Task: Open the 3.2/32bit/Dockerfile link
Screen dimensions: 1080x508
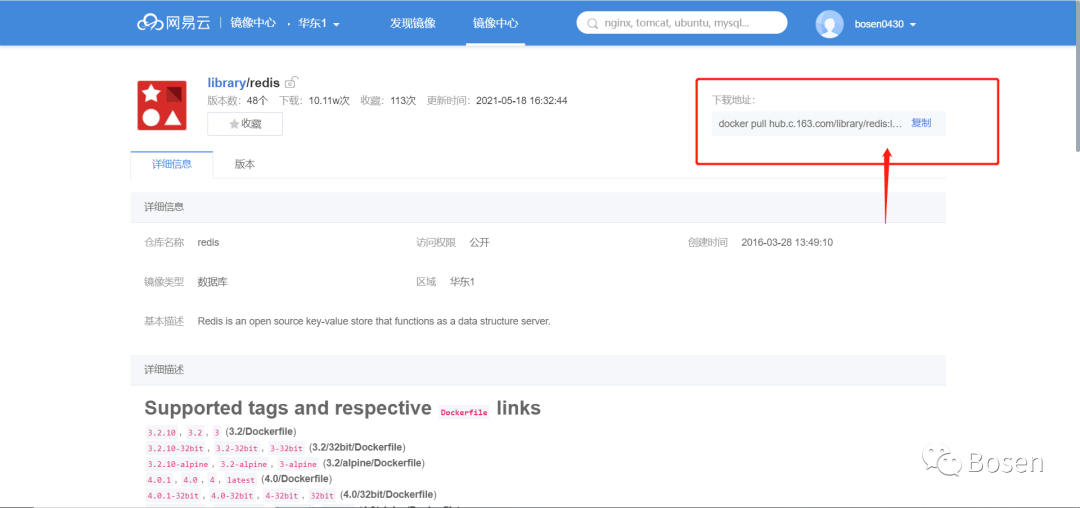Action: tap(357, 447)
